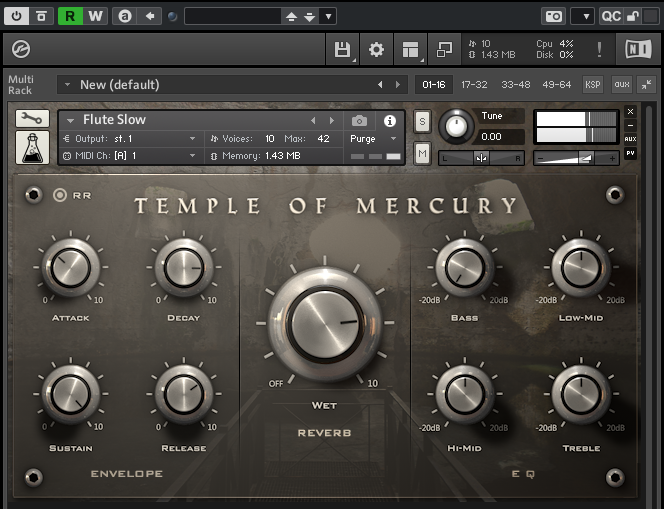Click the minimized view window icon

[x=444, y=50]
